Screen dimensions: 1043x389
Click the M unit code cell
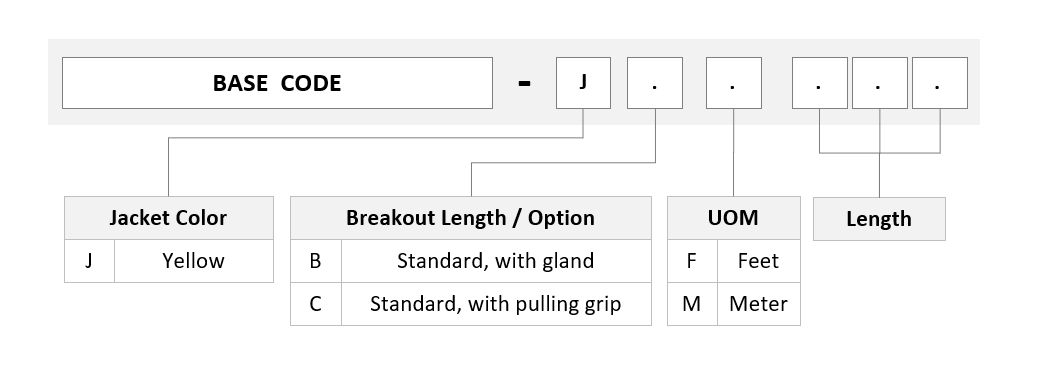692,304
